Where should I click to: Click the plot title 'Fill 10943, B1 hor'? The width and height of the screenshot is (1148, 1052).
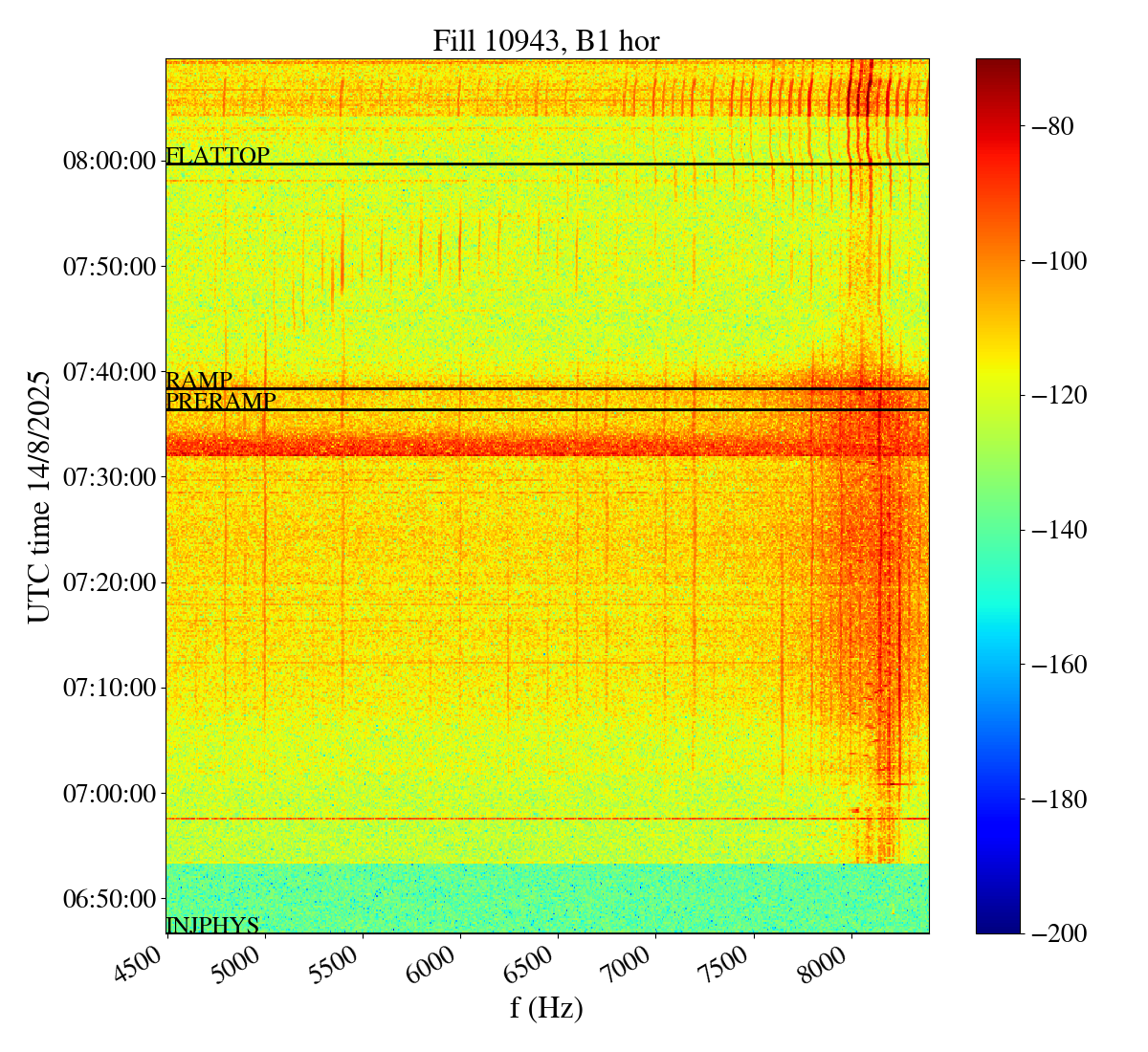click(x=545, y=41)
